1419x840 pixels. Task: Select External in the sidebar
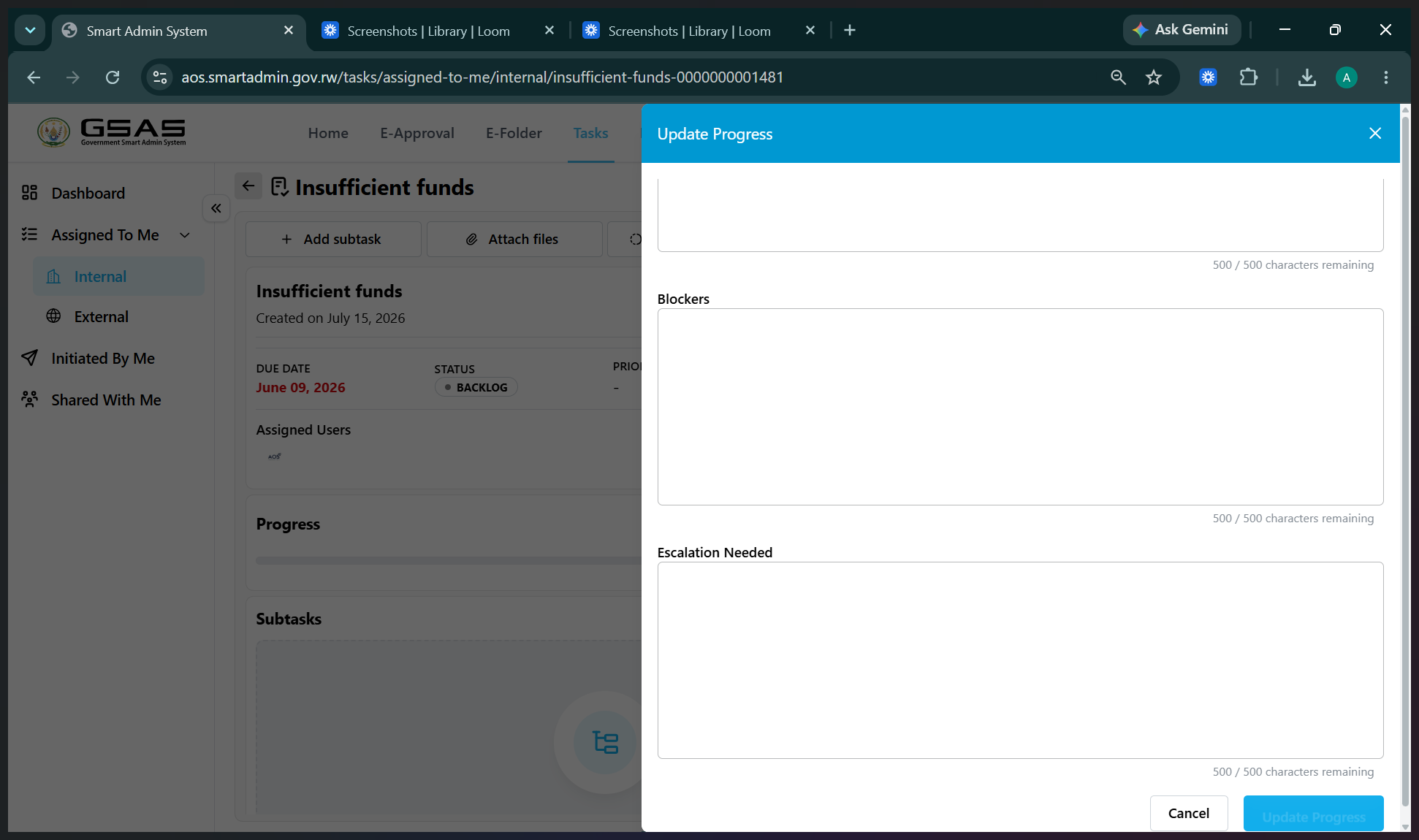(101, 317)
